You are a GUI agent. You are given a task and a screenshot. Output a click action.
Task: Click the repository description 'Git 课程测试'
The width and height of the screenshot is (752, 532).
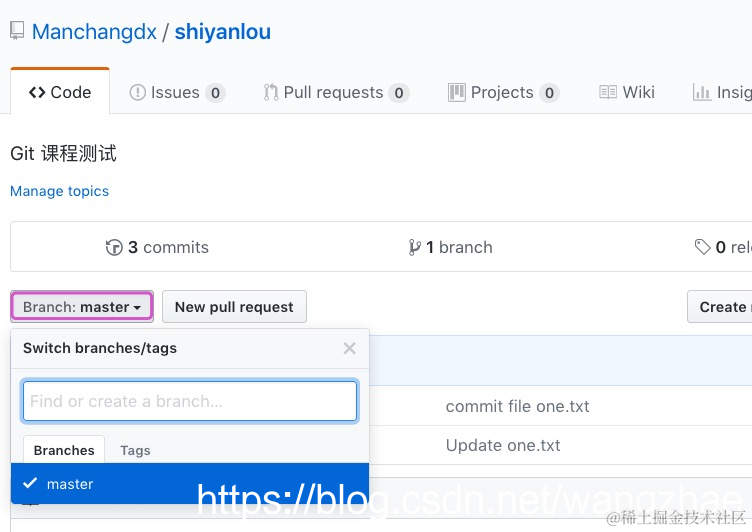[63, 154]
